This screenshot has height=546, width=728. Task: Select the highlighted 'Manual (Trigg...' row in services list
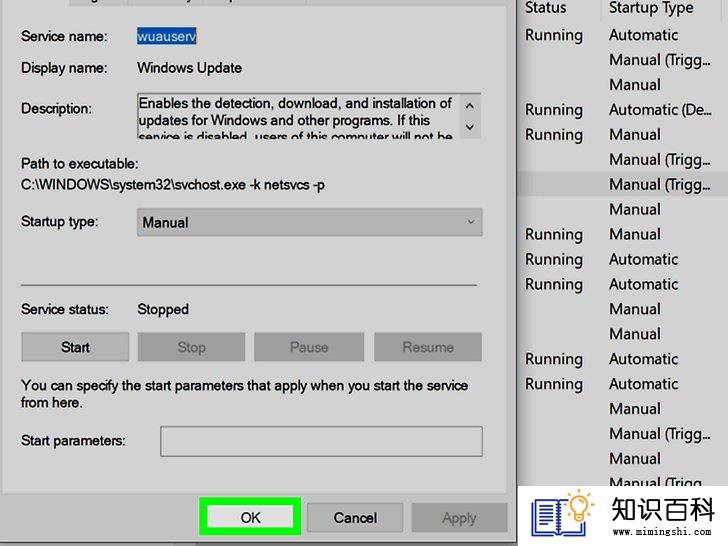point(622,184)
